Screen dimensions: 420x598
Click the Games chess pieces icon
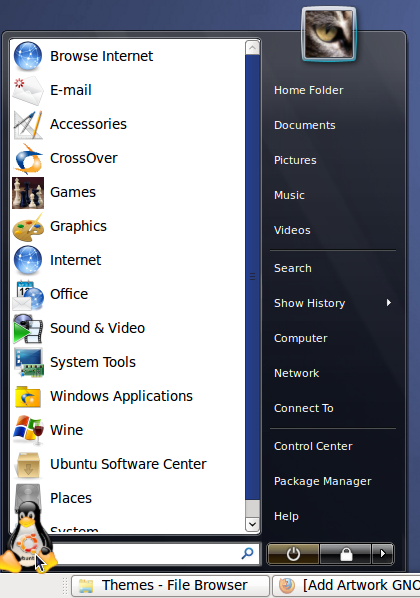pyautogui.click(x=28, y=193)
